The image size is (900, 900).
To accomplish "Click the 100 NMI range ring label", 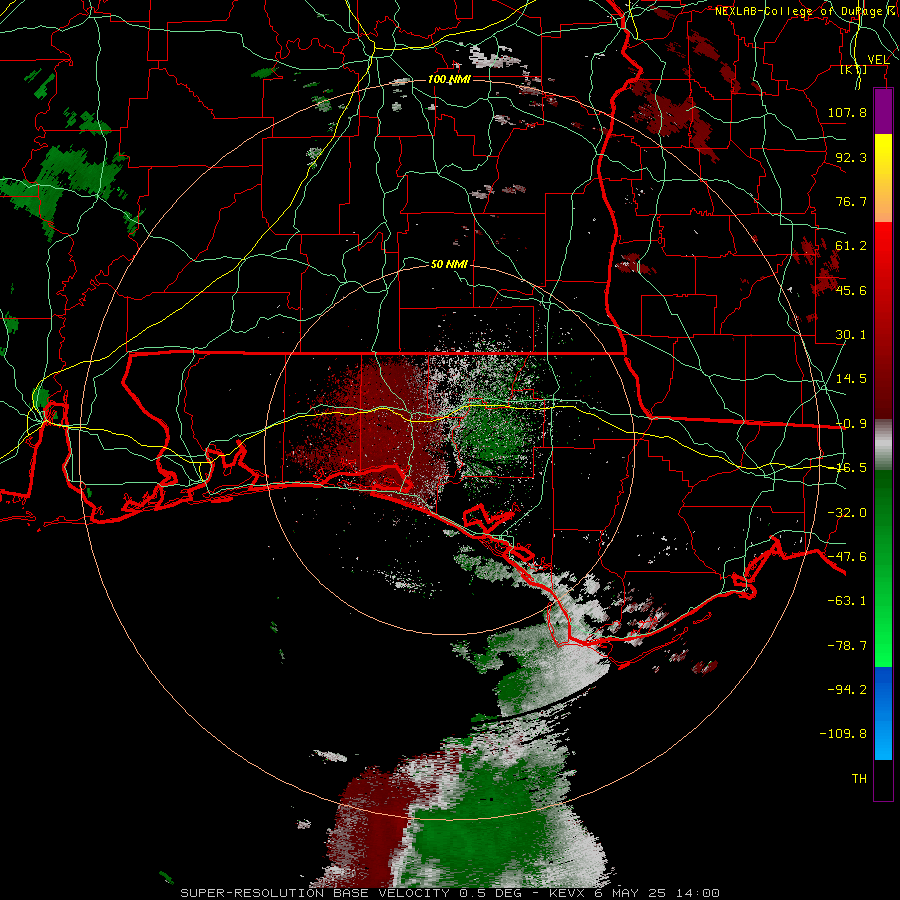I will 449,79.
